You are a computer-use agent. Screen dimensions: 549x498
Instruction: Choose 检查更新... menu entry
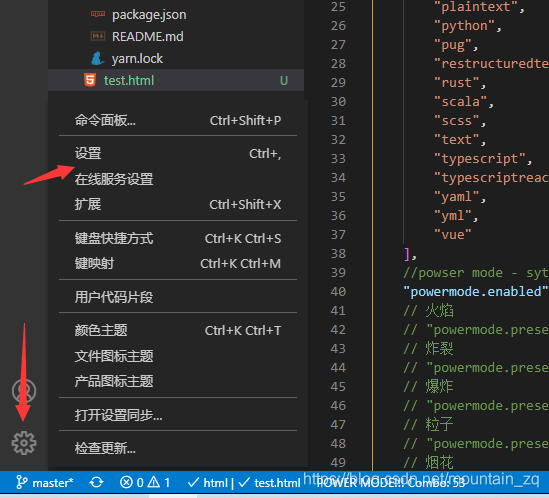178,448
